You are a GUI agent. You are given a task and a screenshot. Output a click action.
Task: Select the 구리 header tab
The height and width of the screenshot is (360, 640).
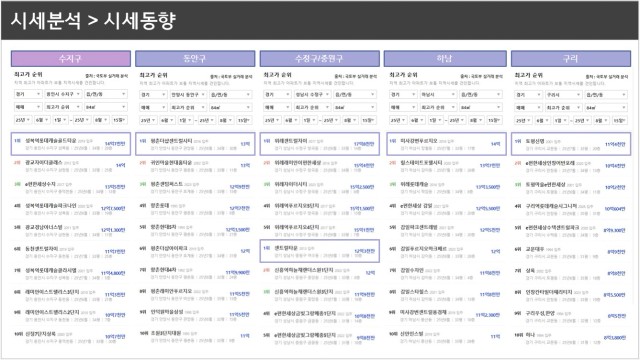tap(571, 58)
